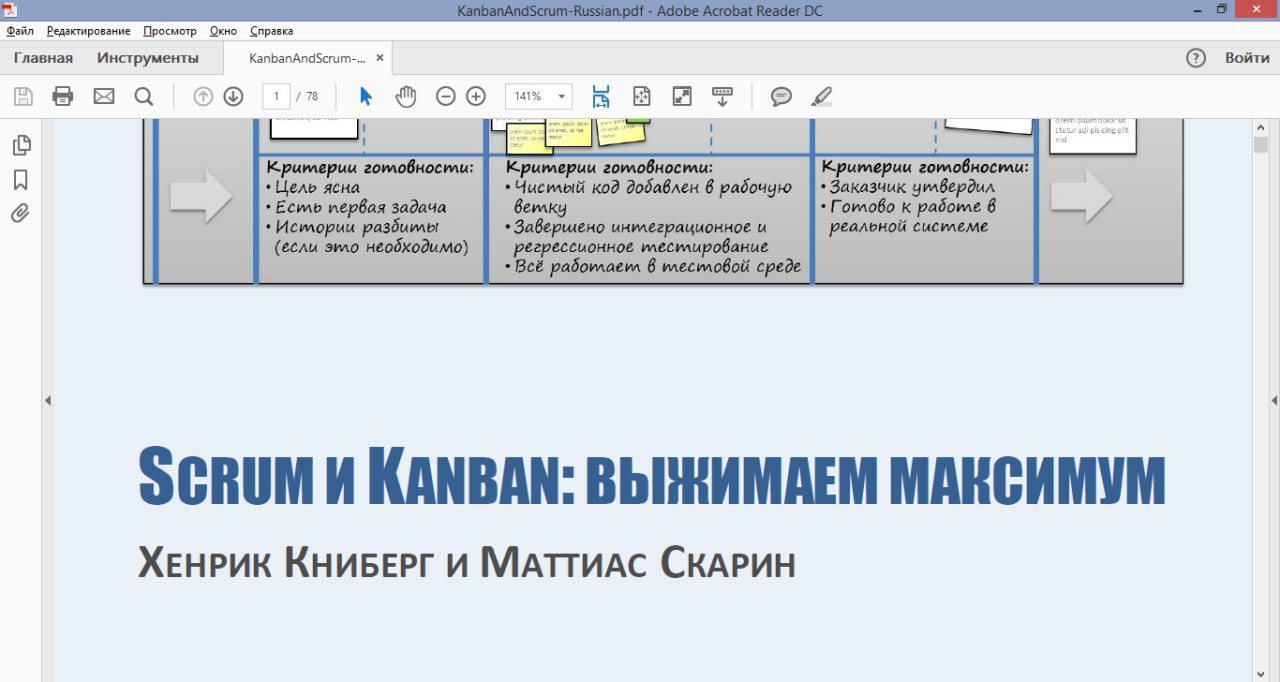Select the Highlight text marker tool
The width and height of the screenshot is (1280, 682).
click(822, 96)
